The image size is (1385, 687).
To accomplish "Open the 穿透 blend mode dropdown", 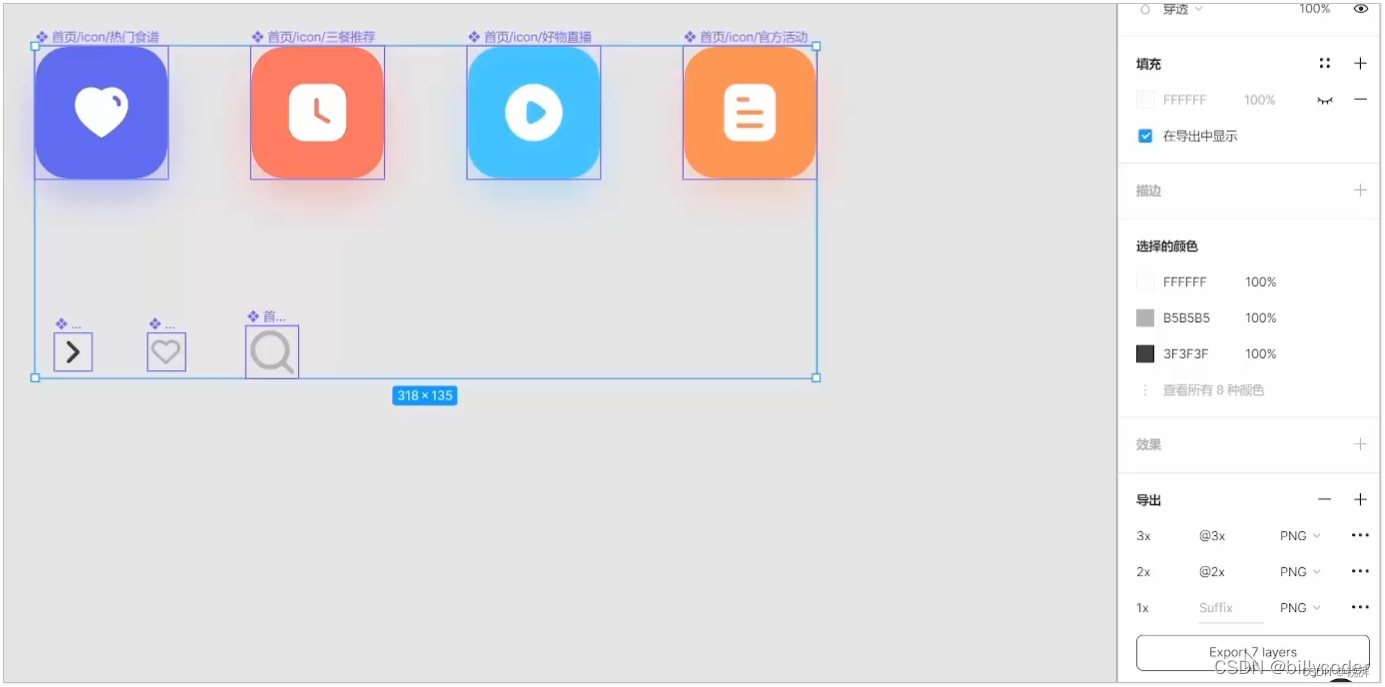I will pos(1182,9).
